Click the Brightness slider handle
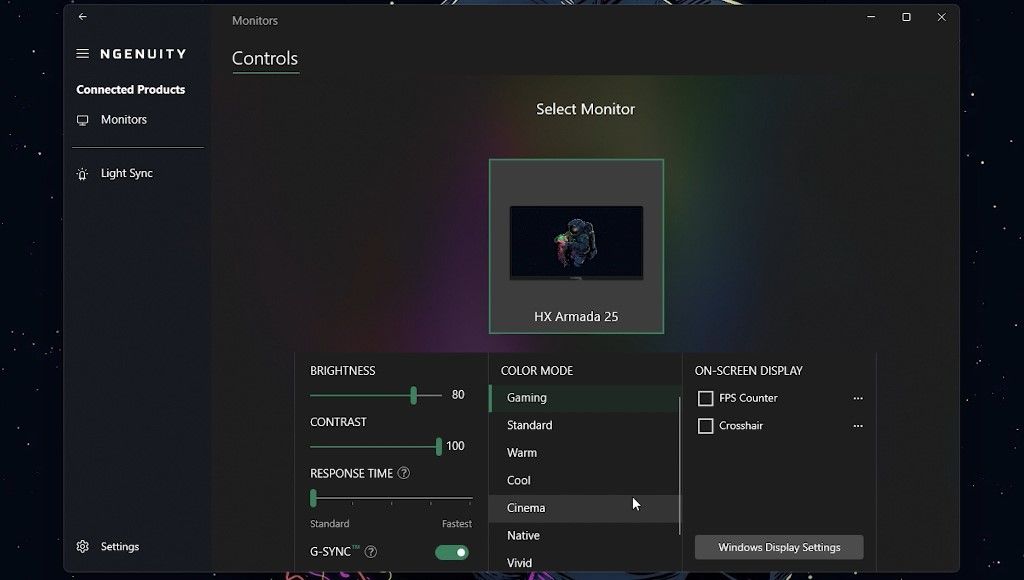The height and width of the screenshot is (580, 1024). point(413,395)
